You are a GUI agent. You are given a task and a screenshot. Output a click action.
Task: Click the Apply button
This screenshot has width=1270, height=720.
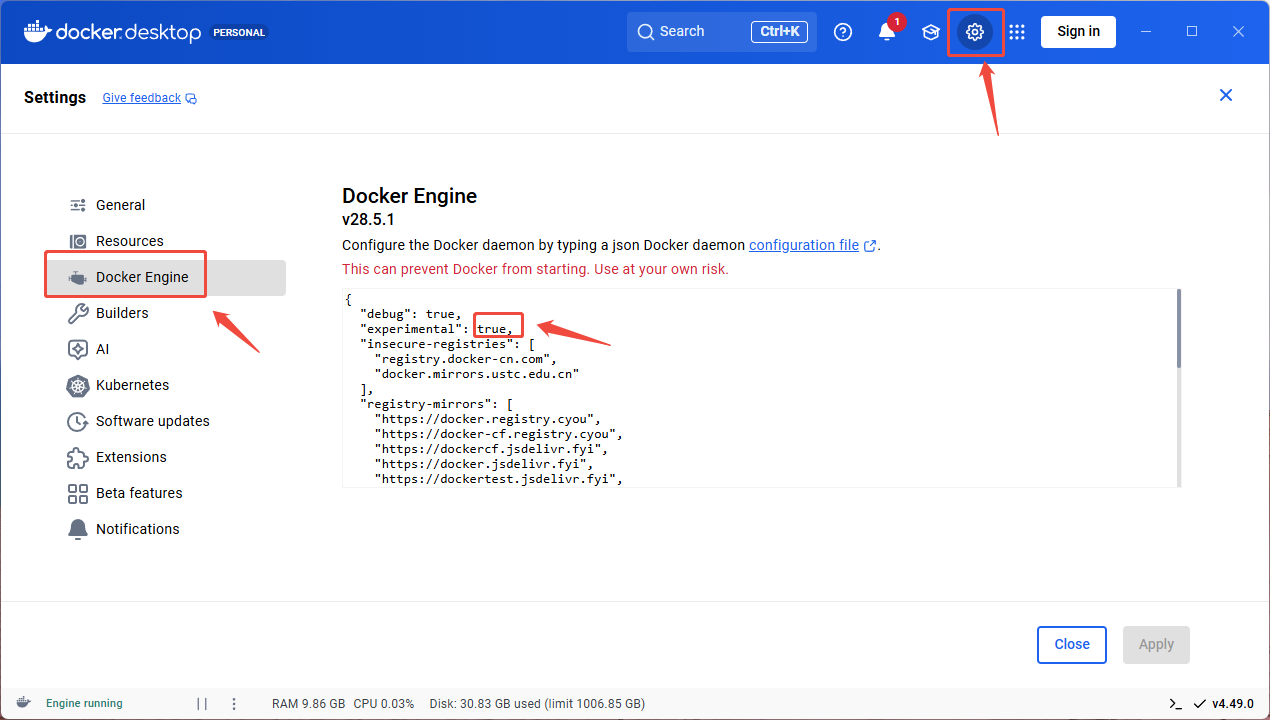pyautogui.click(x=1156, y=645)
